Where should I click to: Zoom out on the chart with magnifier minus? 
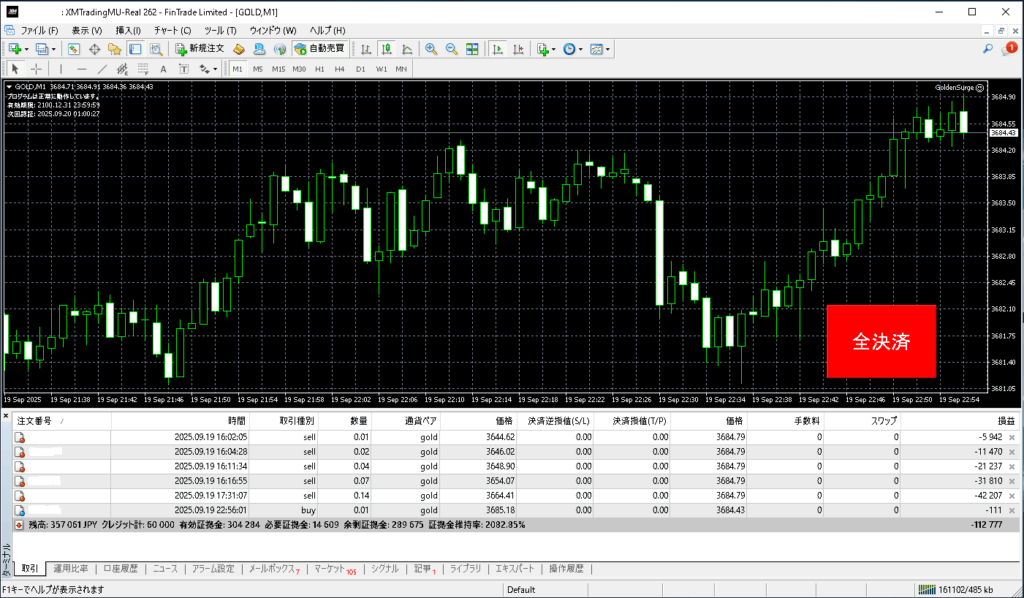click(x=451, y=48)
